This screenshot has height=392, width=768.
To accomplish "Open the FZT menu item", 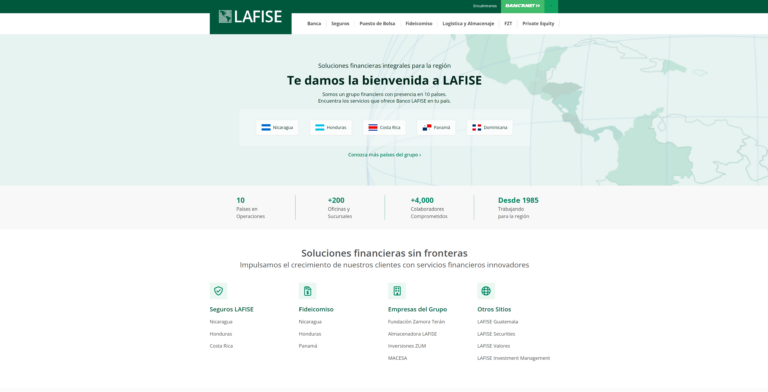I will pyautogui.click(x=508, y=24).
